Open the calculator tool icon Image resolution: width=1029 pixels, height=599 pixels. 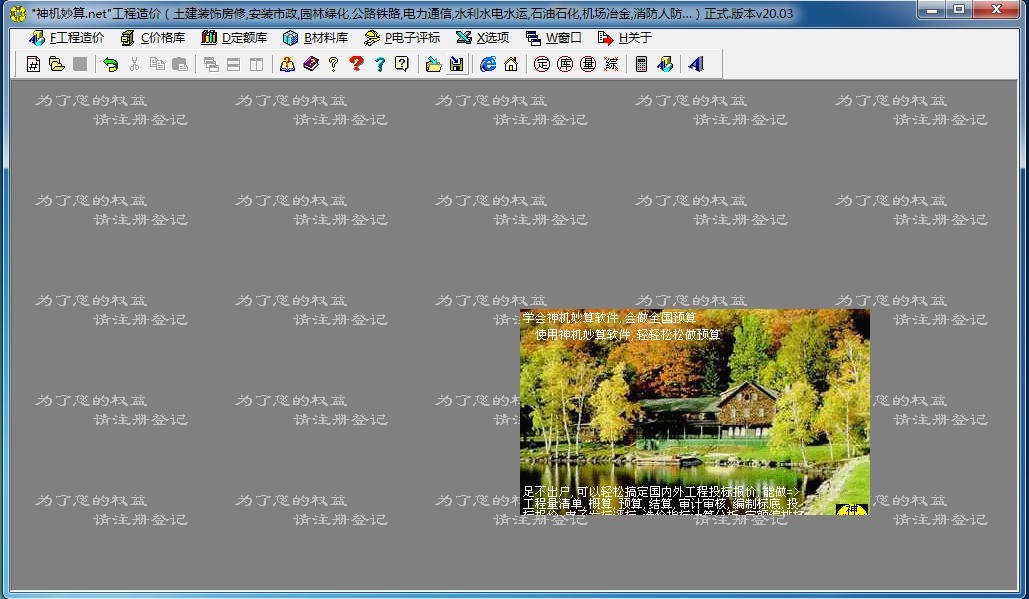pyautogui.click(x=641, y=64)
